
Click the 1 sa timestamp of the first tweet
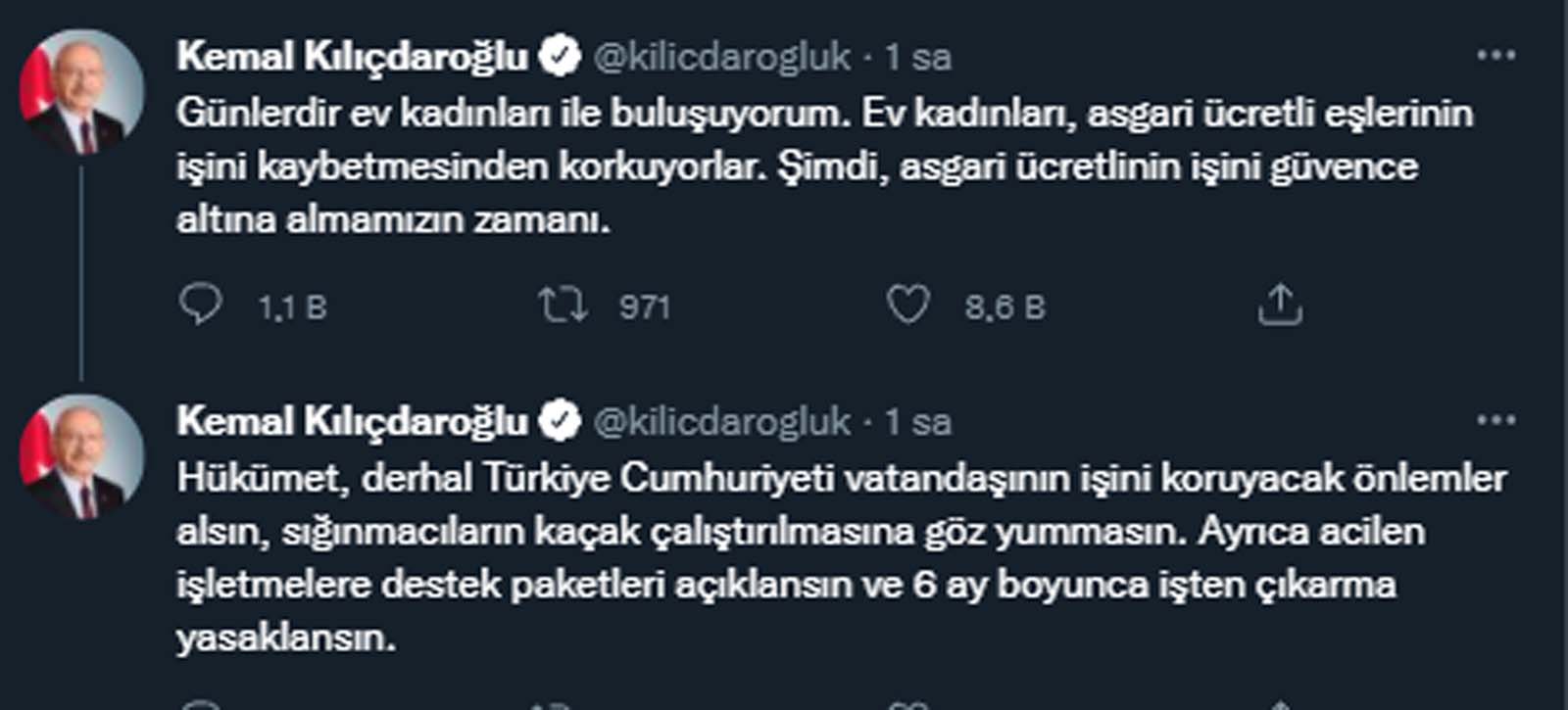[x=919, y=56]
